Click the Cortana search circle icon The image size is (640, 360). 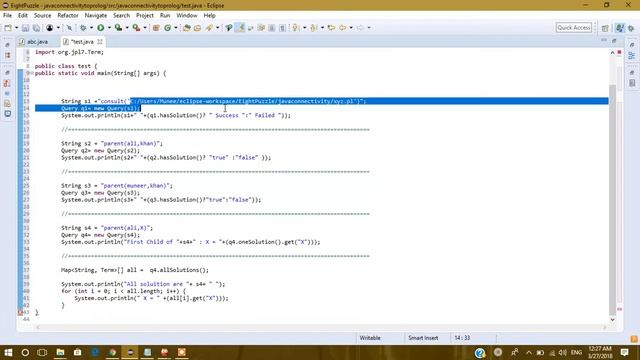coord(25,352)
